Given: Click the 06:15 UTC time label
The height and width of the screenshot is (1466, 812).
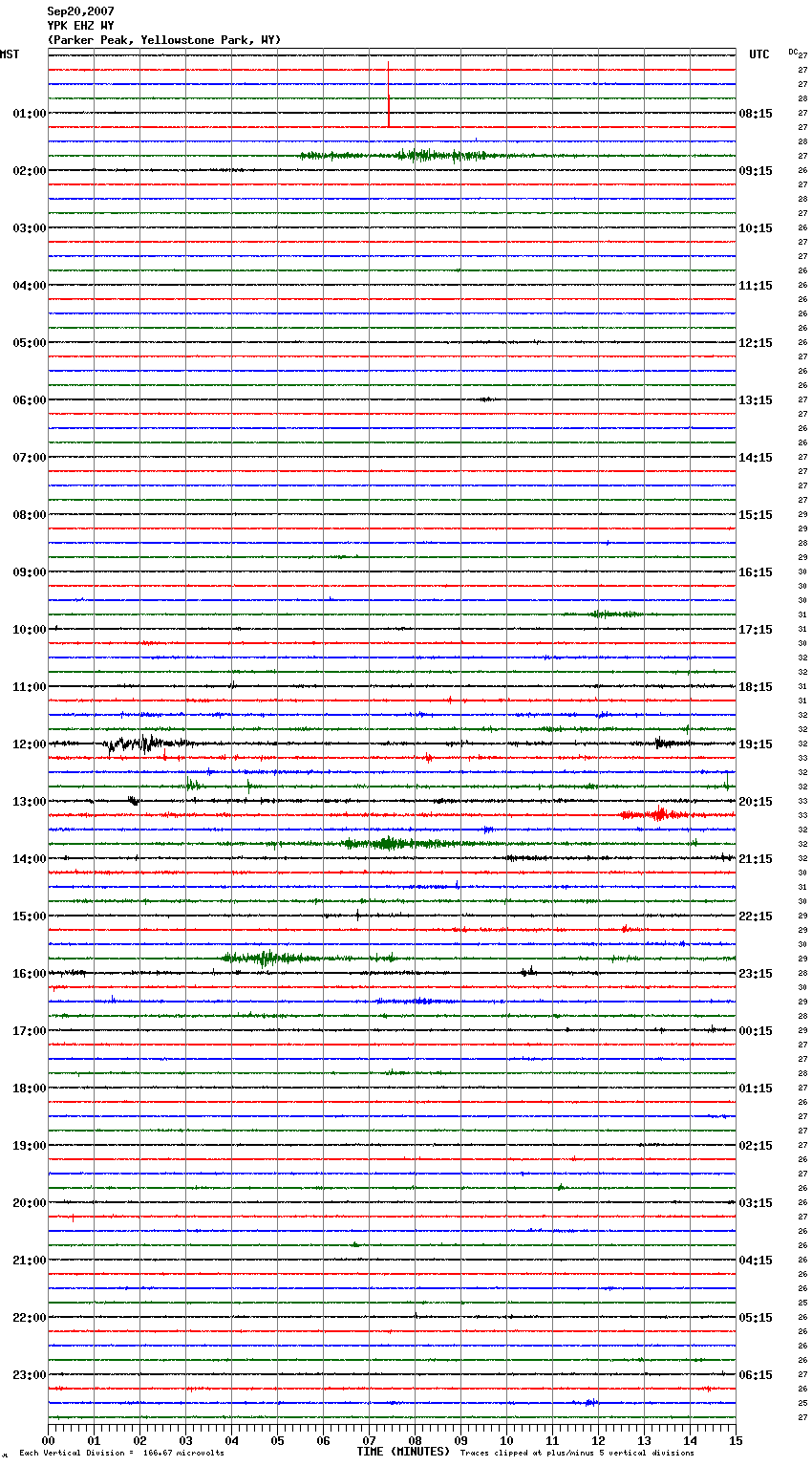Looking at the screenshot, I should [x=756, y=1375].
